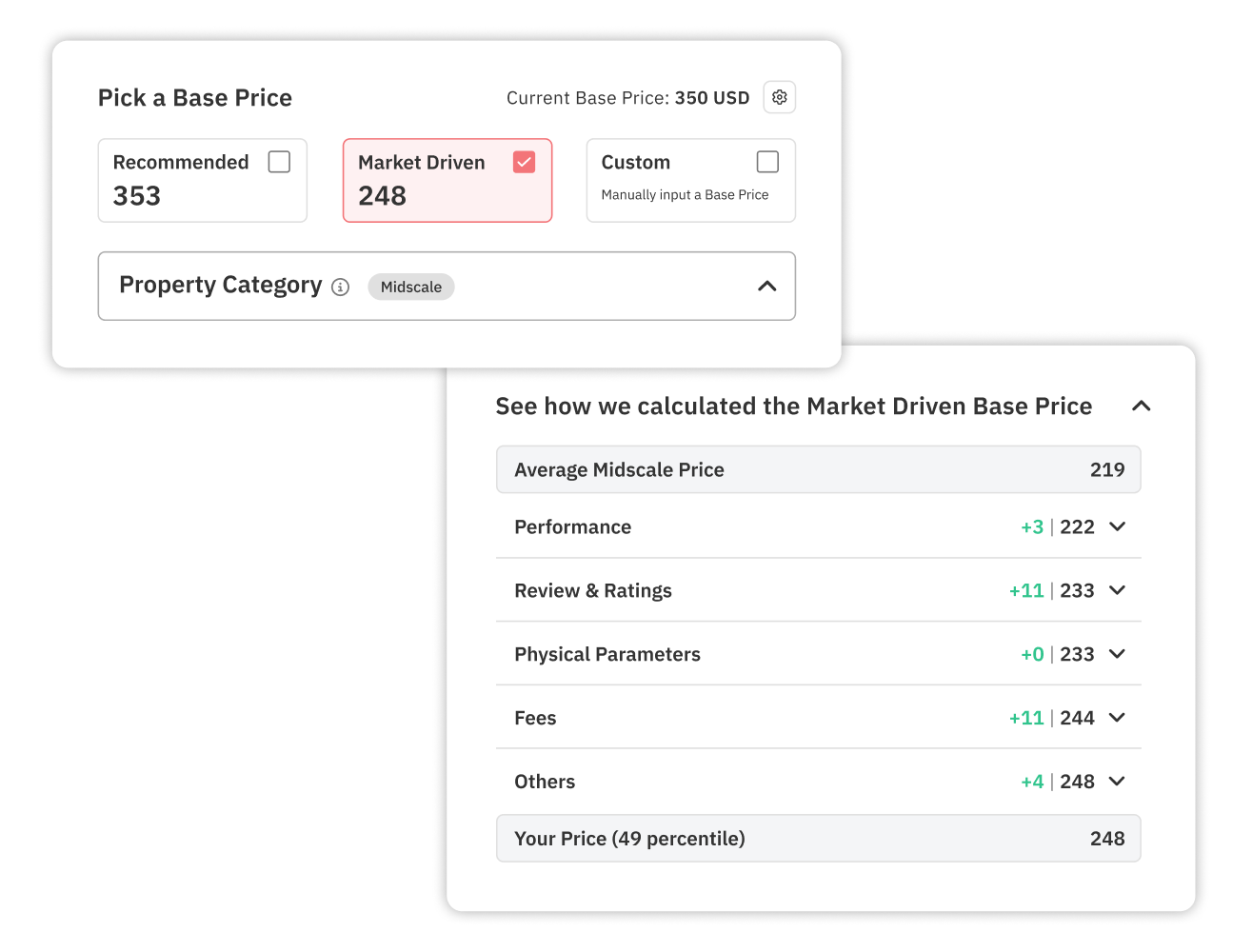1233x952 pixels.
Task: Open base price settings gear icon
Action: (780, 97)
